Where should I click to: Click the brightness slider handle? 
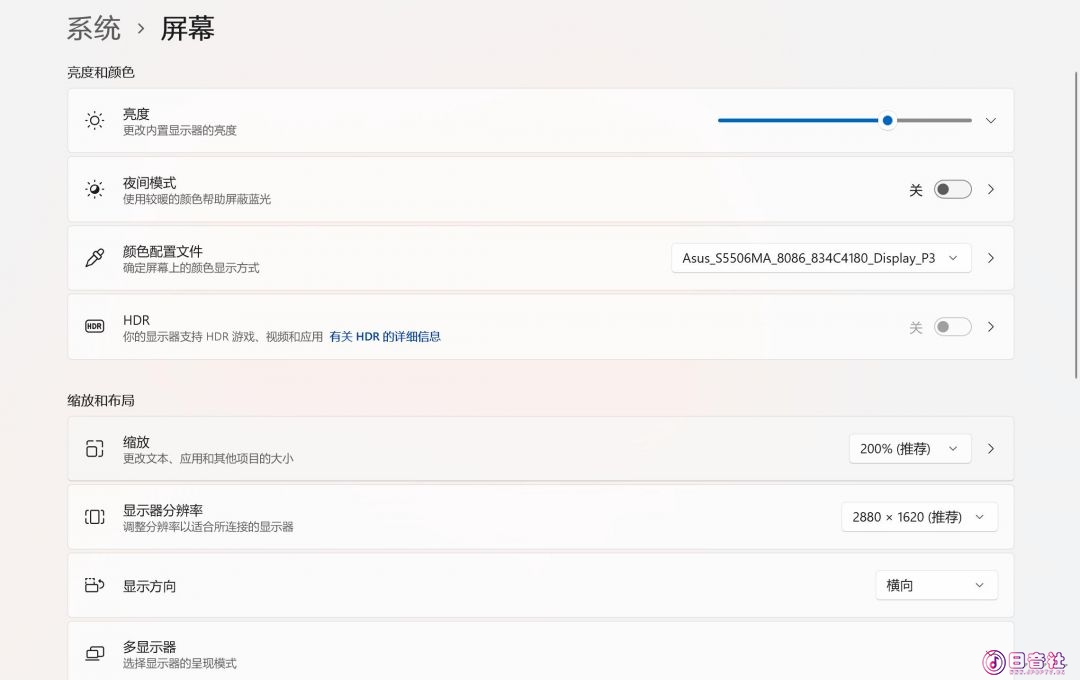point(887,121)
